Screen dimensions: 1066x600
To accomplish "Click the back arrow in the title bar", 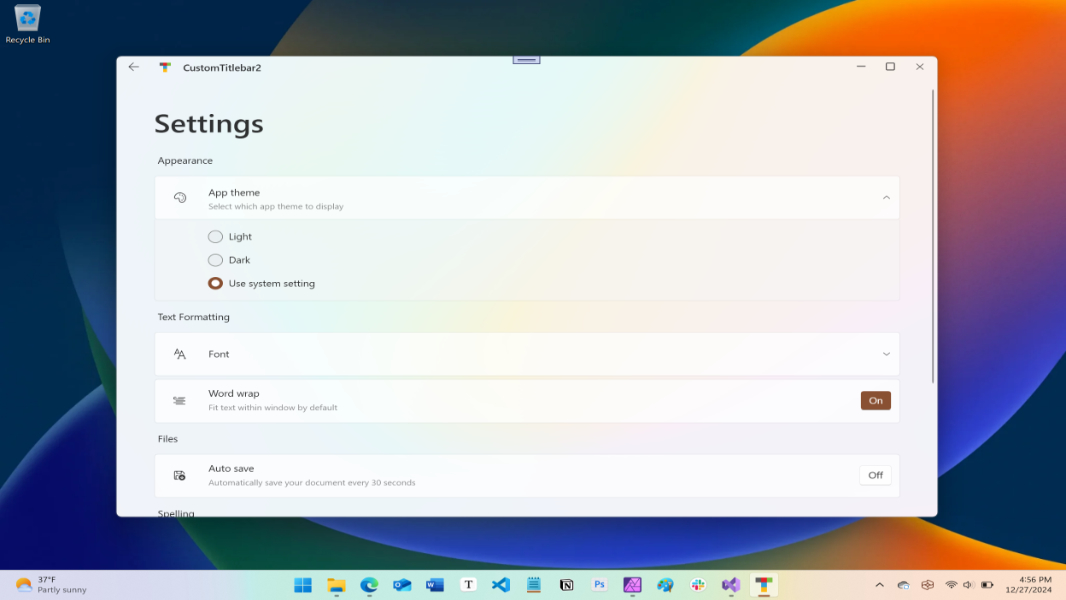I will (x=133, y=66).
